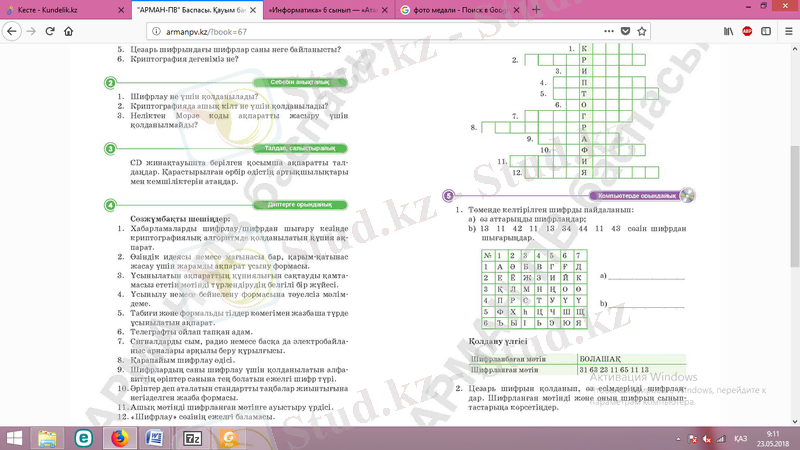Click the Windows Start button

(x=14, y=437)
